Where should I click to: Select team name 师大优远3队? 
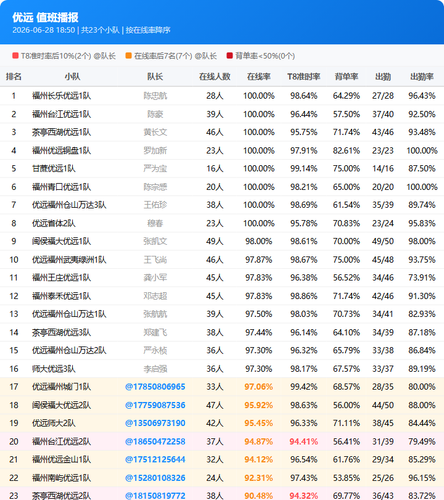point(54,369)
